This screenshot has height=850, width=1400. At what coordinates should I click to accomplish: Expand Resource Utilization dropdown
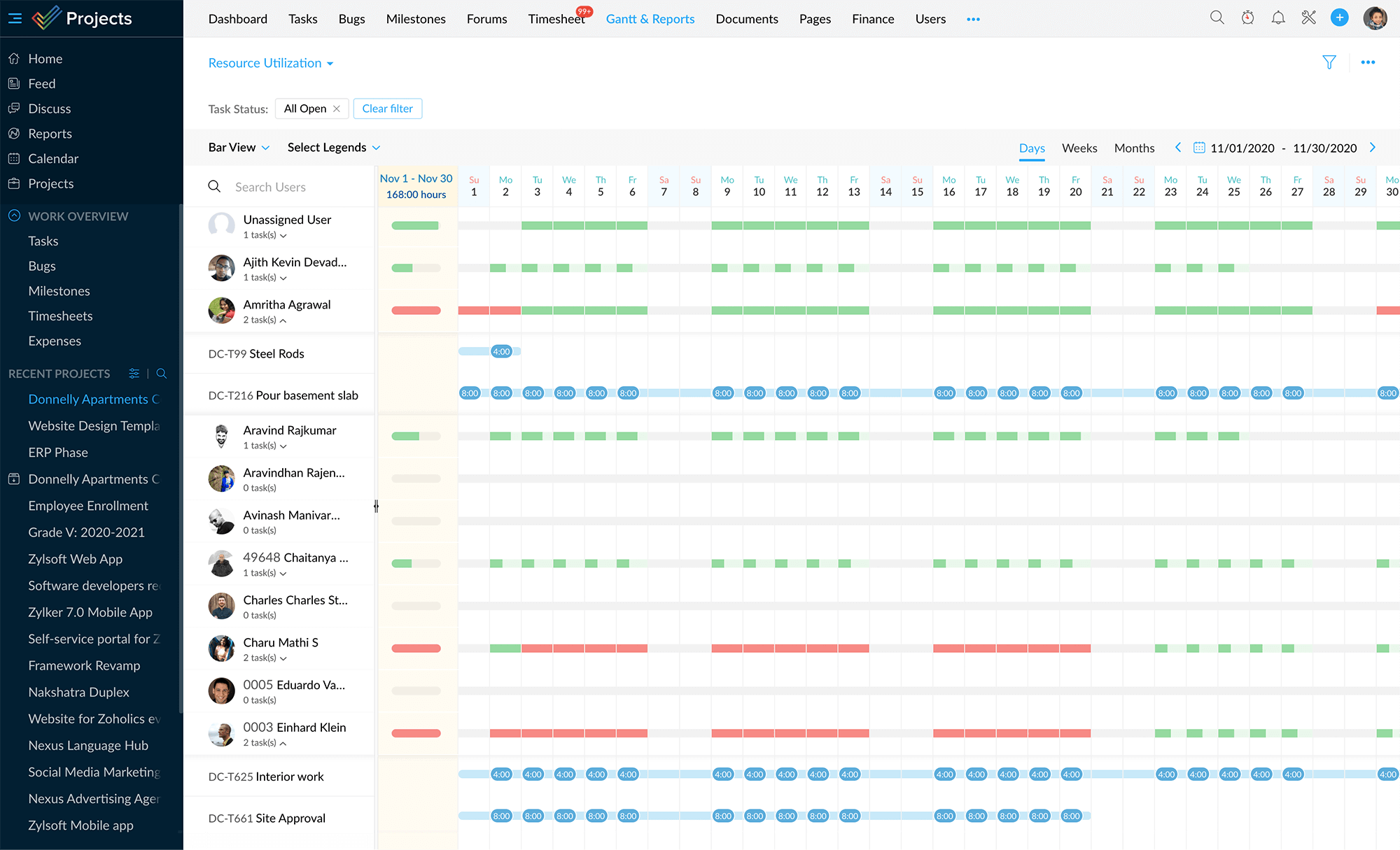click(x=270, y=62)
